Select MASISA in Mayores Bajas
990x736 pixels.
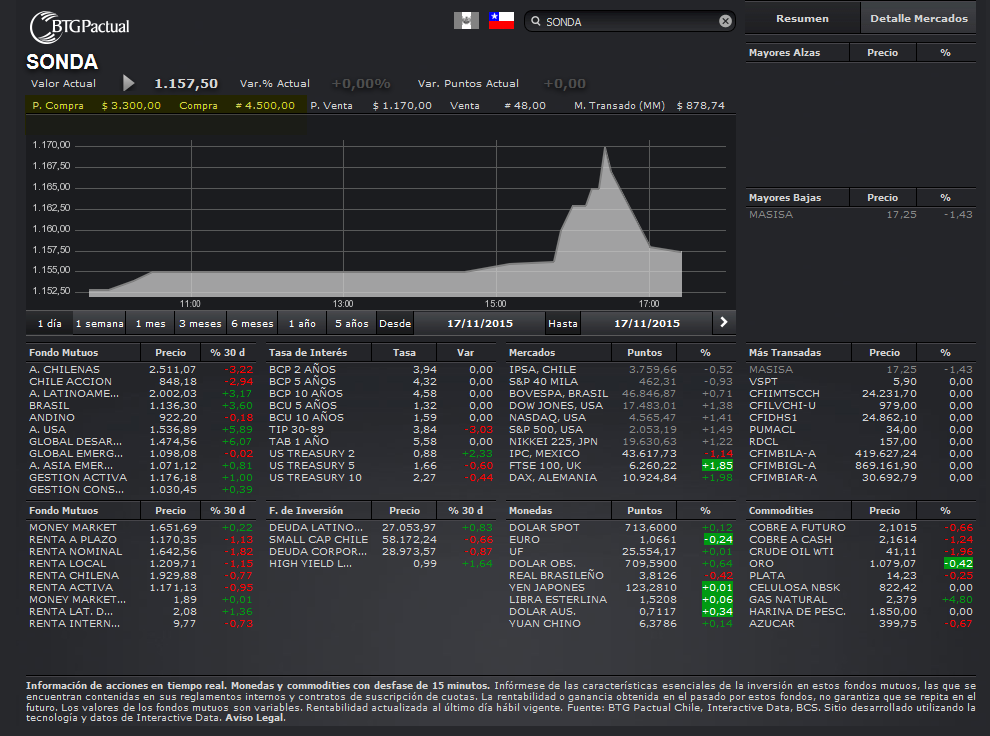click(x=771, y=214)
